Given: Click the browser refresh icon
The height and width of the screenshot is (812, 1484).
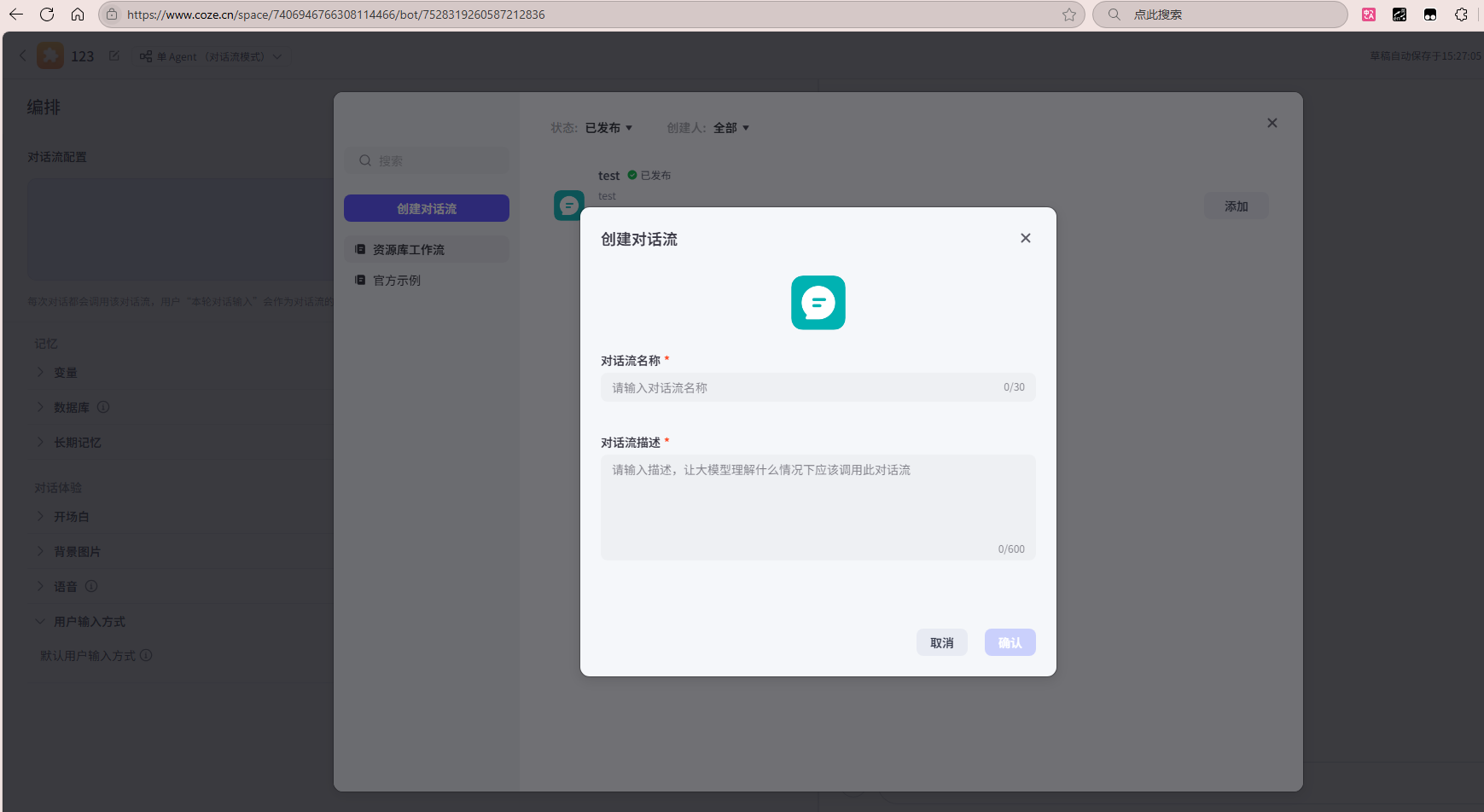Looking at the screenshot, I should tap(47, 14).
